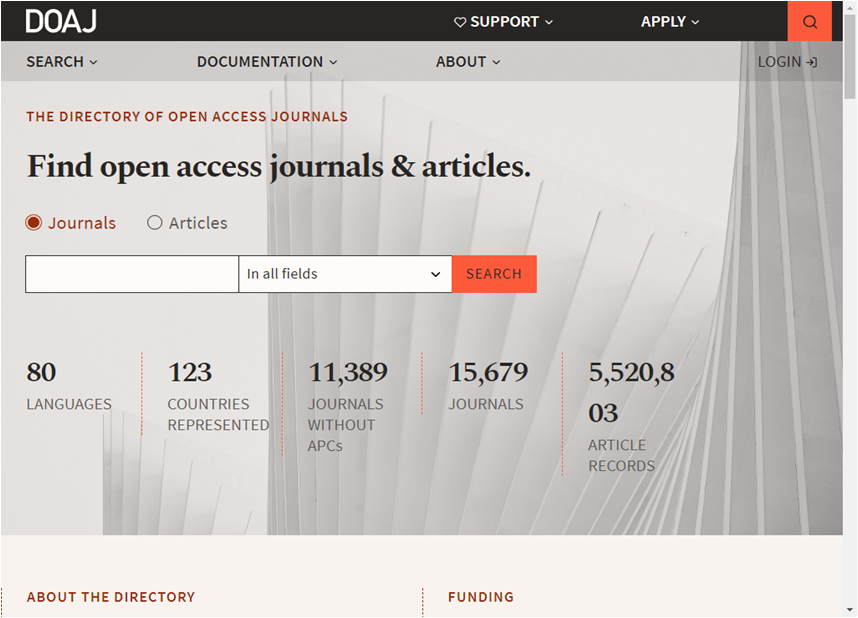Image resolution: width=858 pixels, height=618 pixels.
Task: Click the article records number
Action: pyautogui.click(x=631, y=392)
